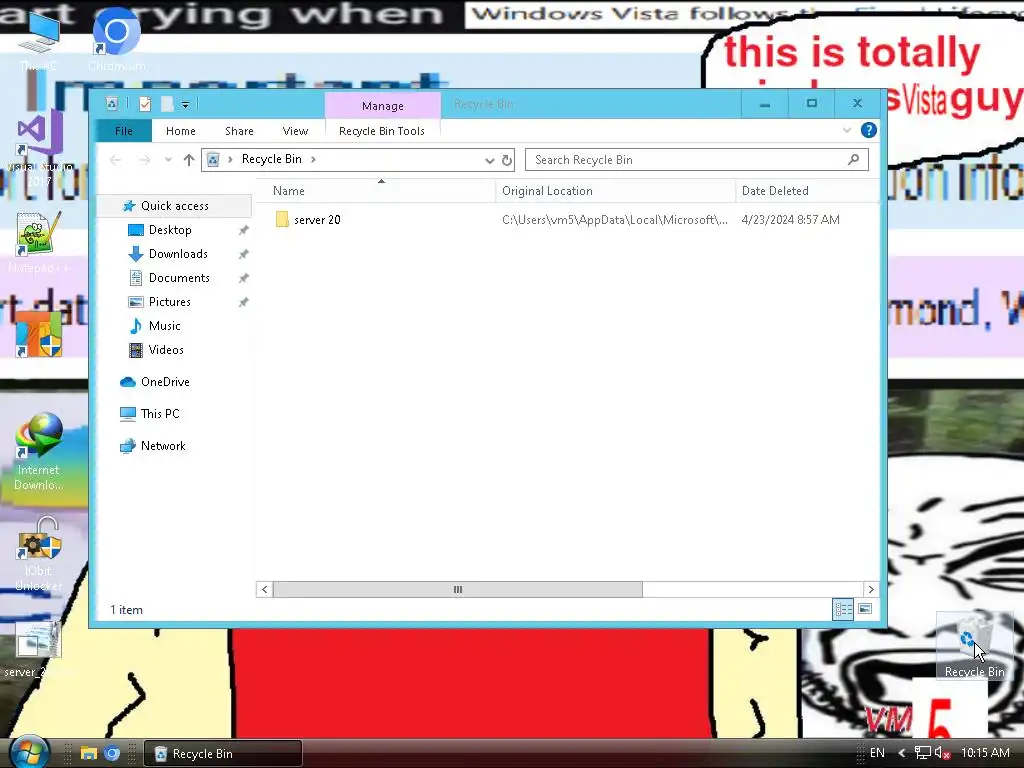Open Documents in the navigation pane

(179, 278)
